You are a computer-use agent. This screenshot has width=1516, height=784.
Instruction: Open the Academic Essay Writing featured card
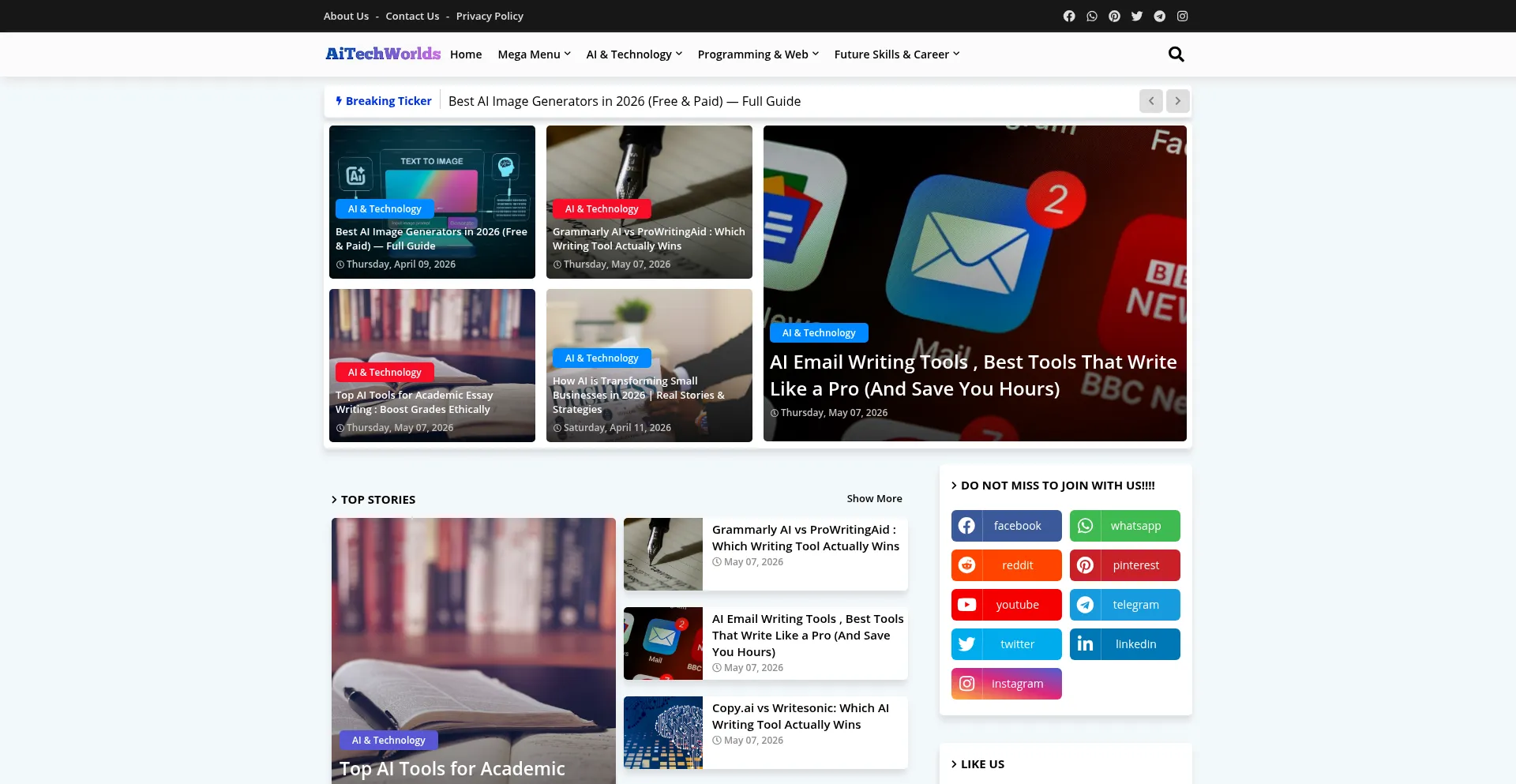[432, 366]
